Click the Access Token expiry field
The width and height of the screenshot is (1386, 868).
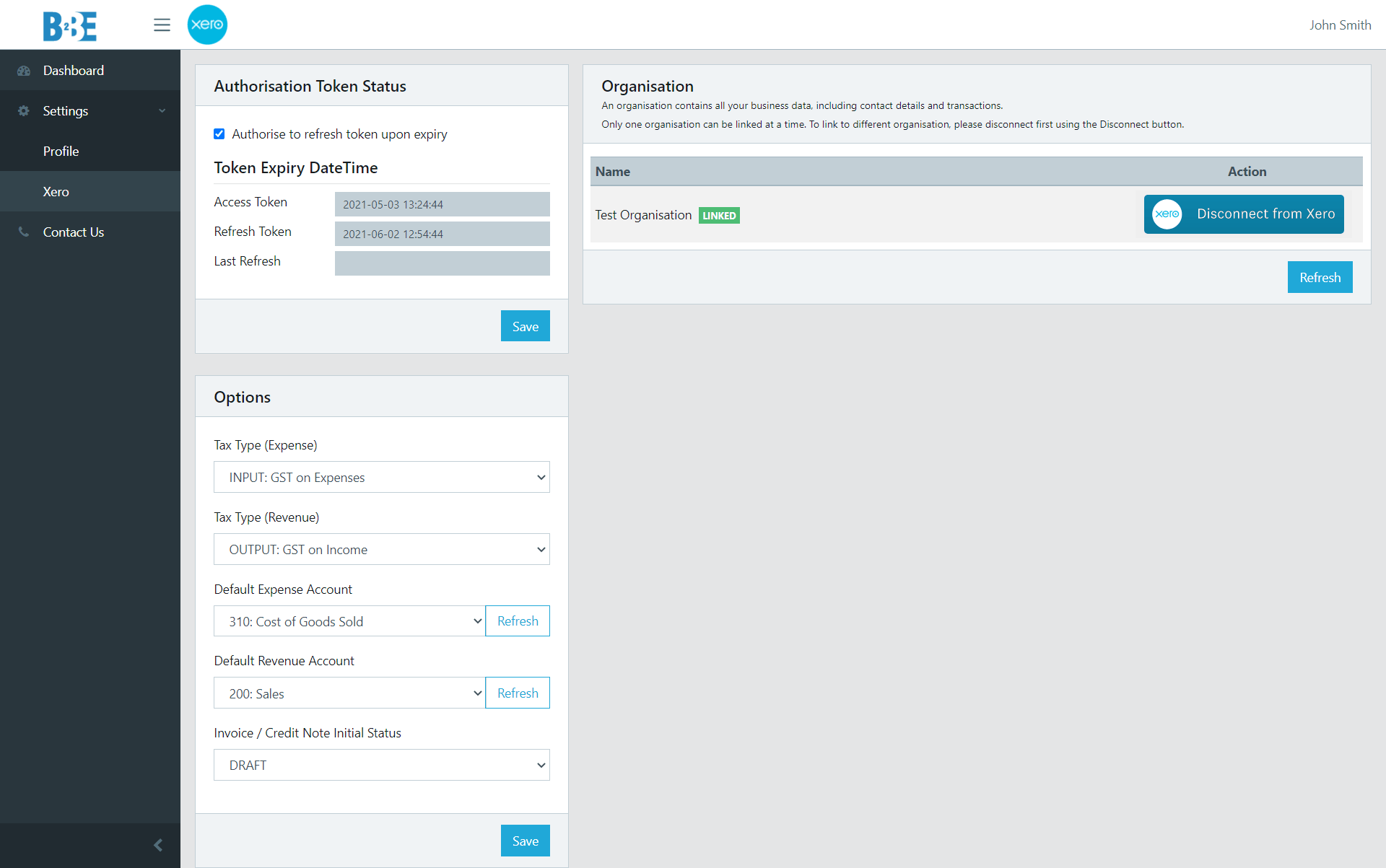pos(442,205)
